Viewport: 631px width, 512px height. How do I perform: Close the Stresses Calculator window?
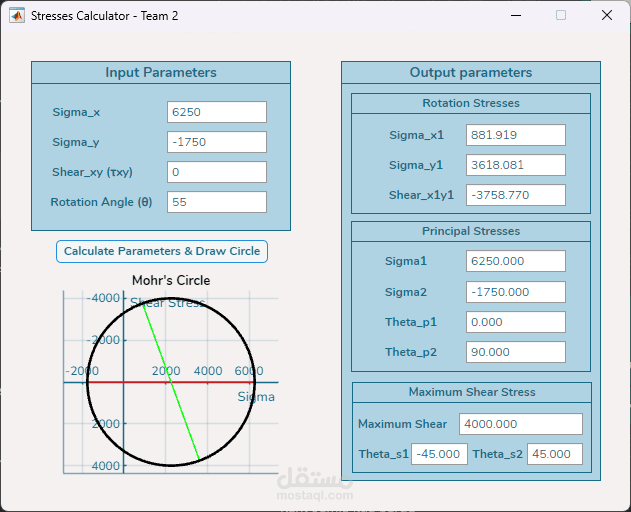(x=607, y=16)
